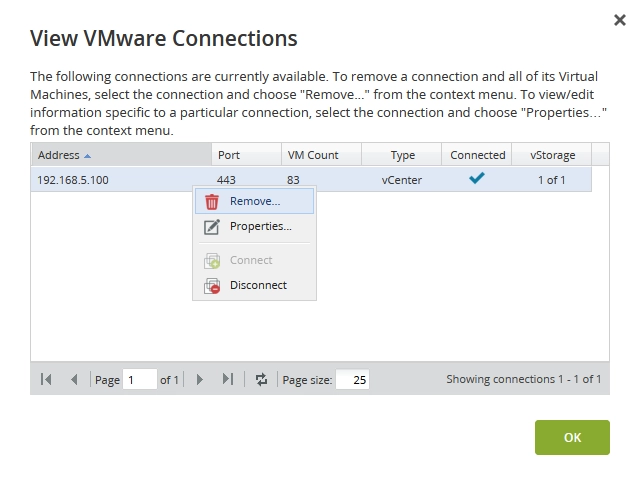The height and width of the screenshot is (480, 640).
Task: Go to first page of connections
Action: 46,380
